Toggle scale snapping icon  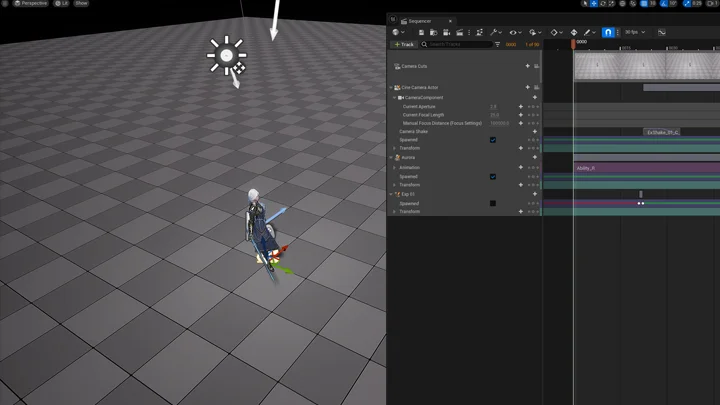point(687,3)
